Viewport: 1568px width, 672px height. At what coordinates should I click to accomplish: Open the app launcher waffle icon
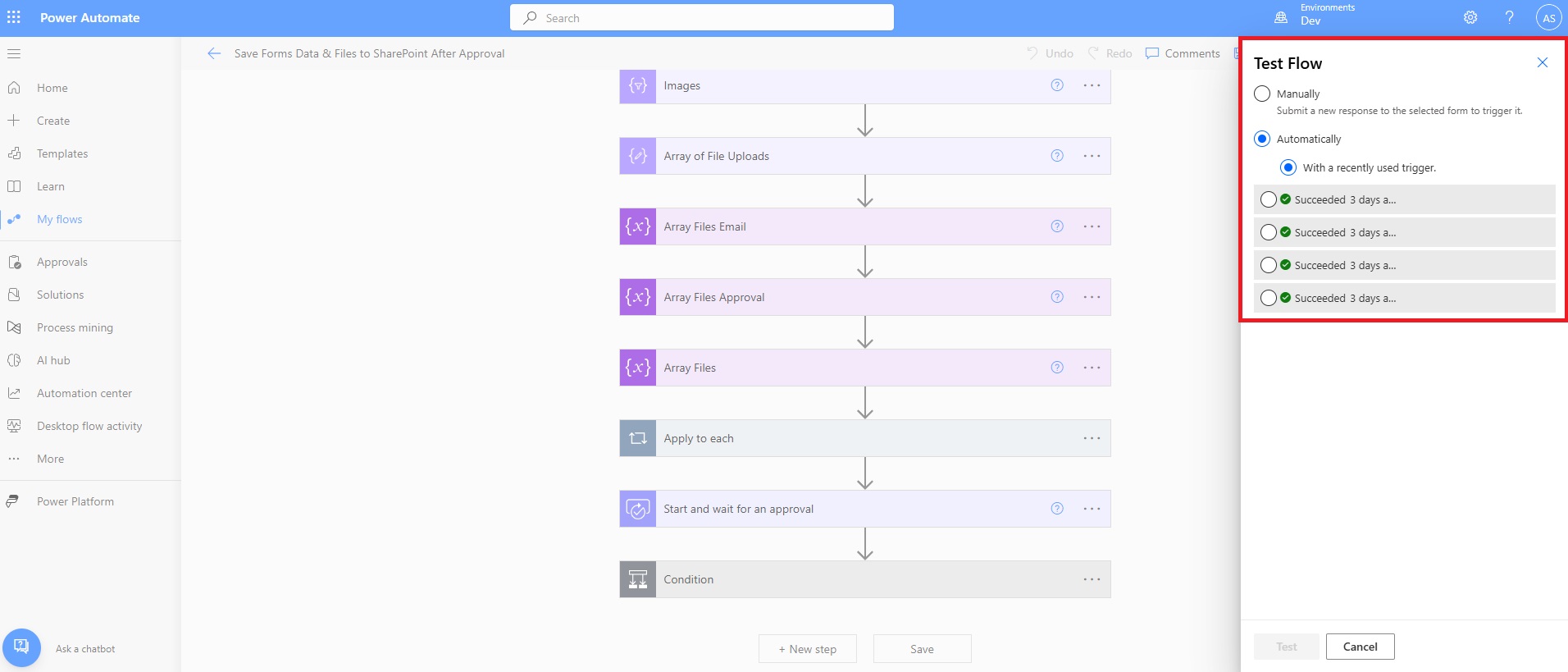(x=14, y=17)
